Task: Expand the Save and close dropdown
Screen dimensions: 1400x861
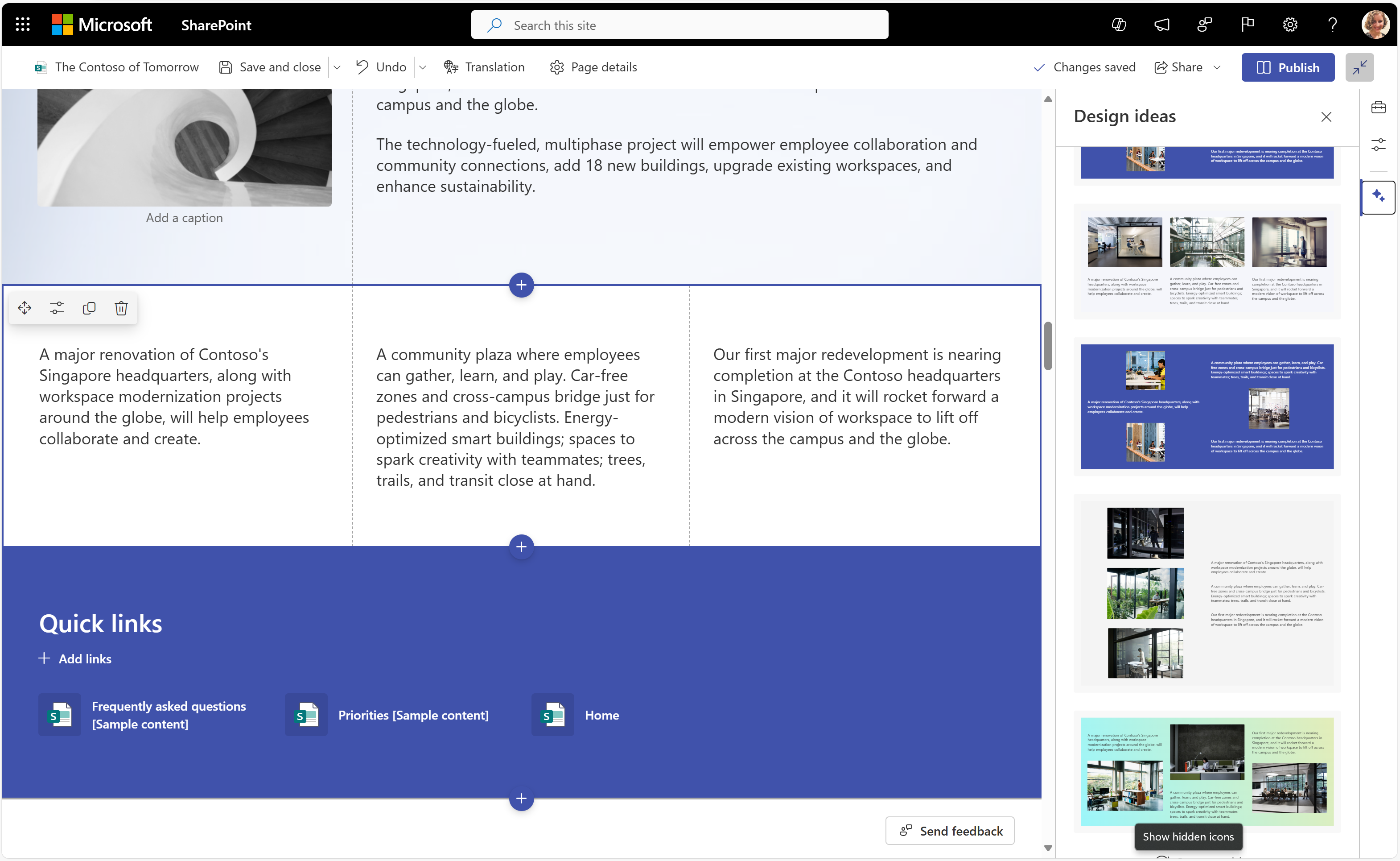Action: 338,67
